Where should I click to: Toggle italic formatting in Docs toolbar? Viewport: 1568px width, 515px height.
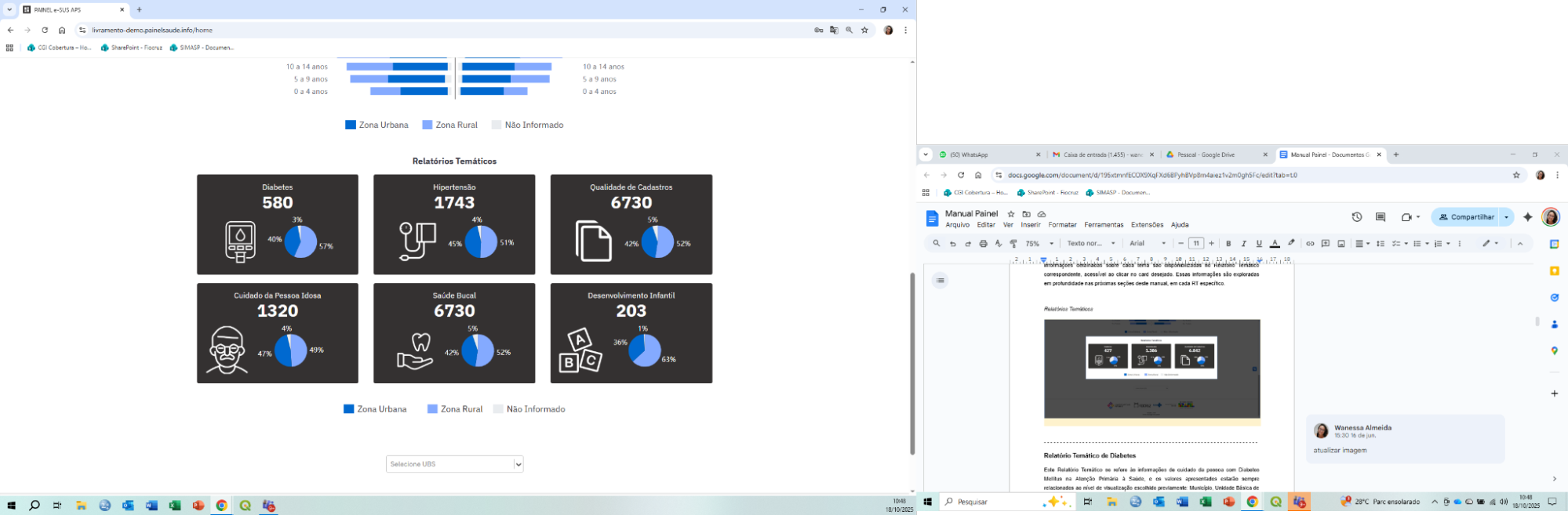tap(1243, 244)
